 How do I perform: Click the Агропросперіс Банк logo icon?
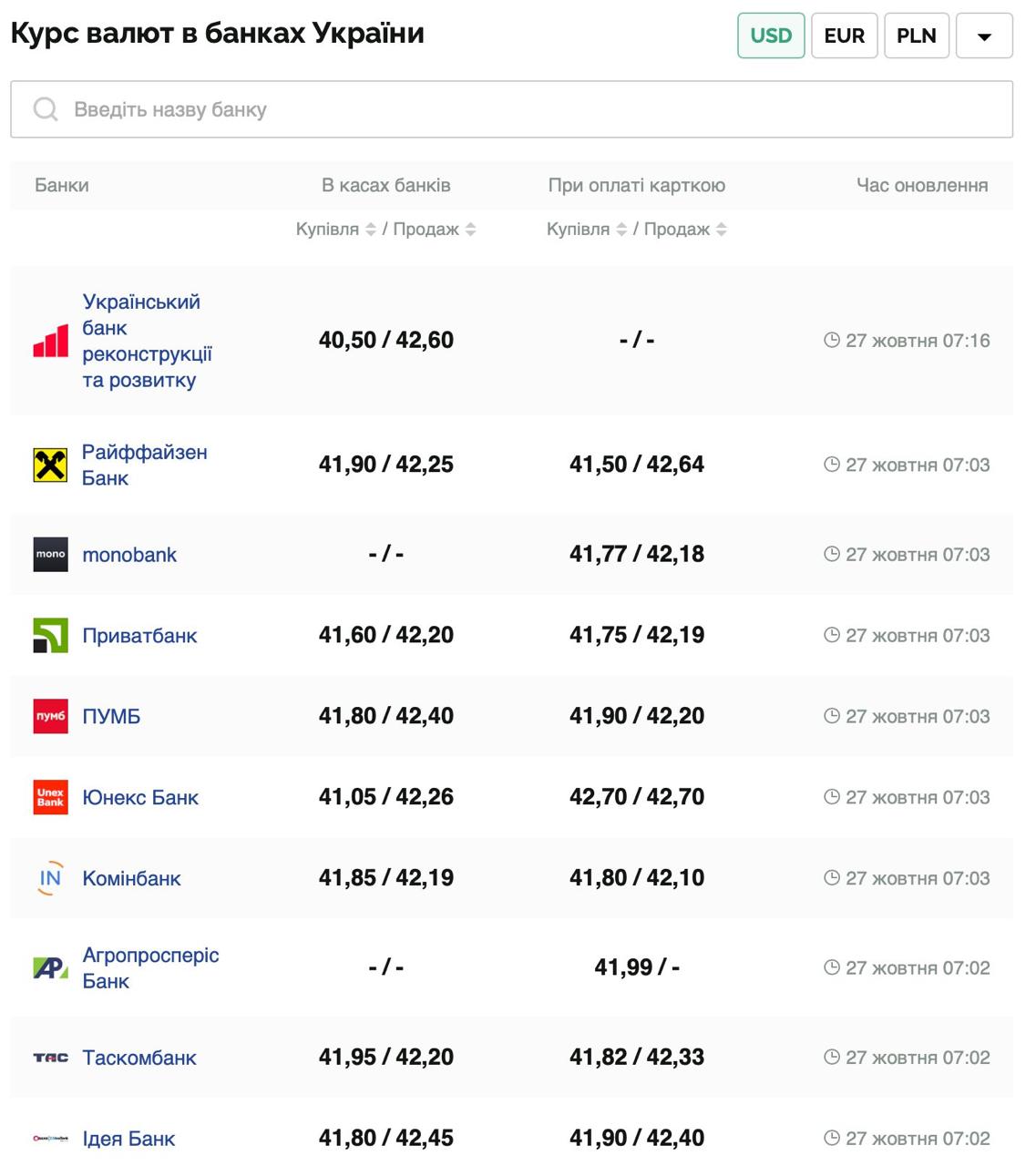pyautogui.click(x=50, y=967)
